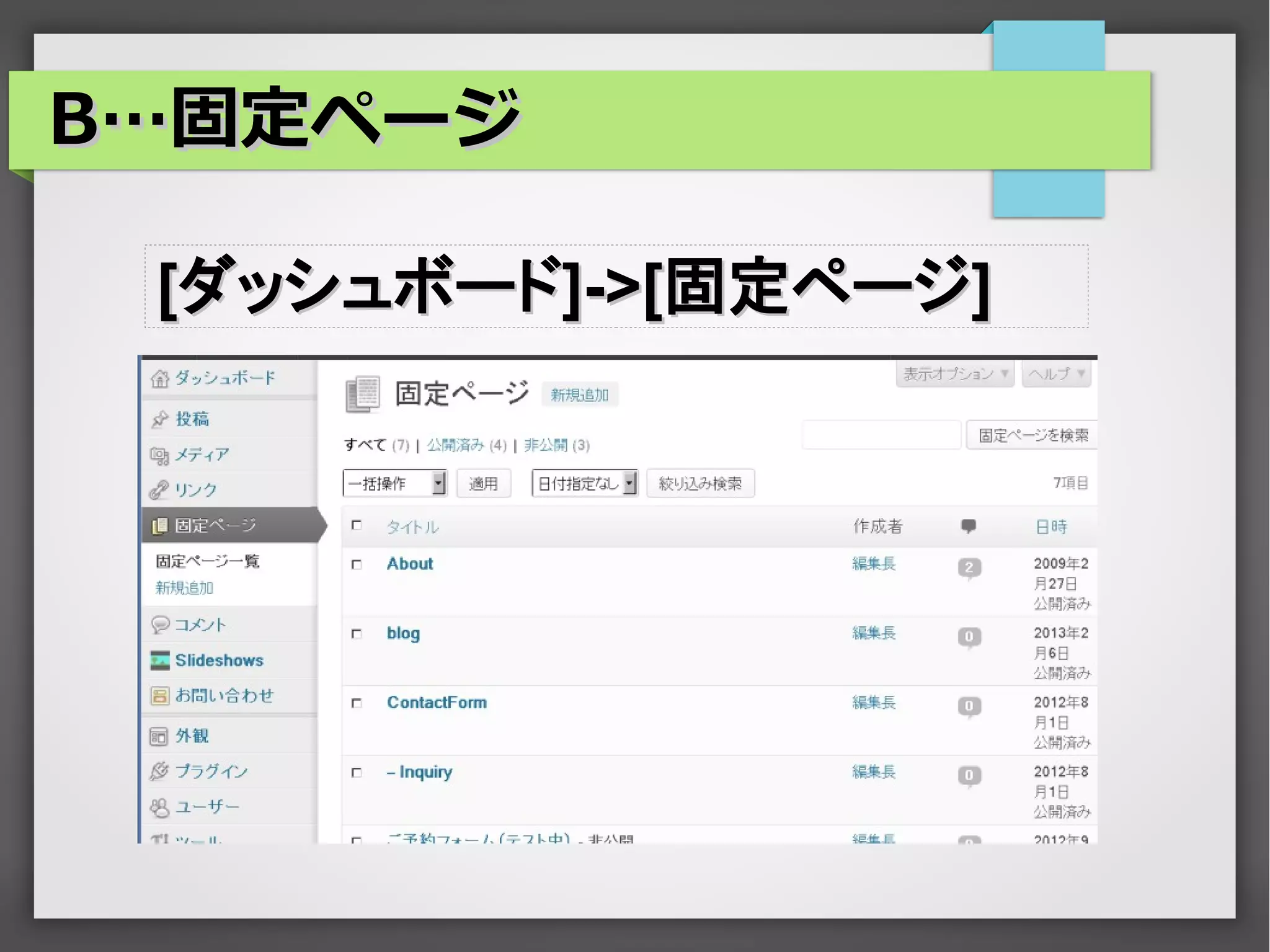The width and height of the screenshot is (1270, 952).
Task: Open 新規追加 in the sidebar submenu
Action: point(184,588)
